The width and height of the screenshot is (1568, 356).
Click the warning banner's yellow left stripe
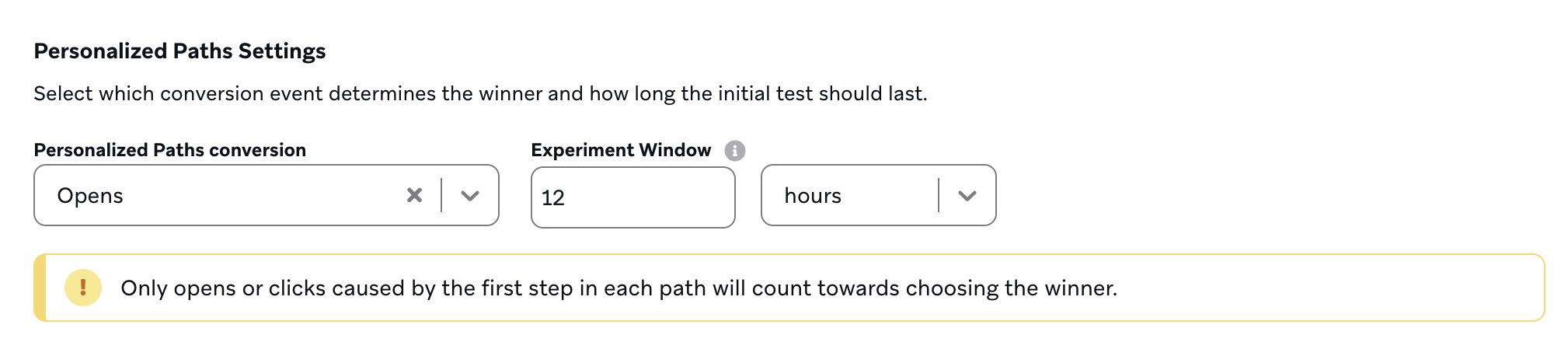[x=40, y=288]
